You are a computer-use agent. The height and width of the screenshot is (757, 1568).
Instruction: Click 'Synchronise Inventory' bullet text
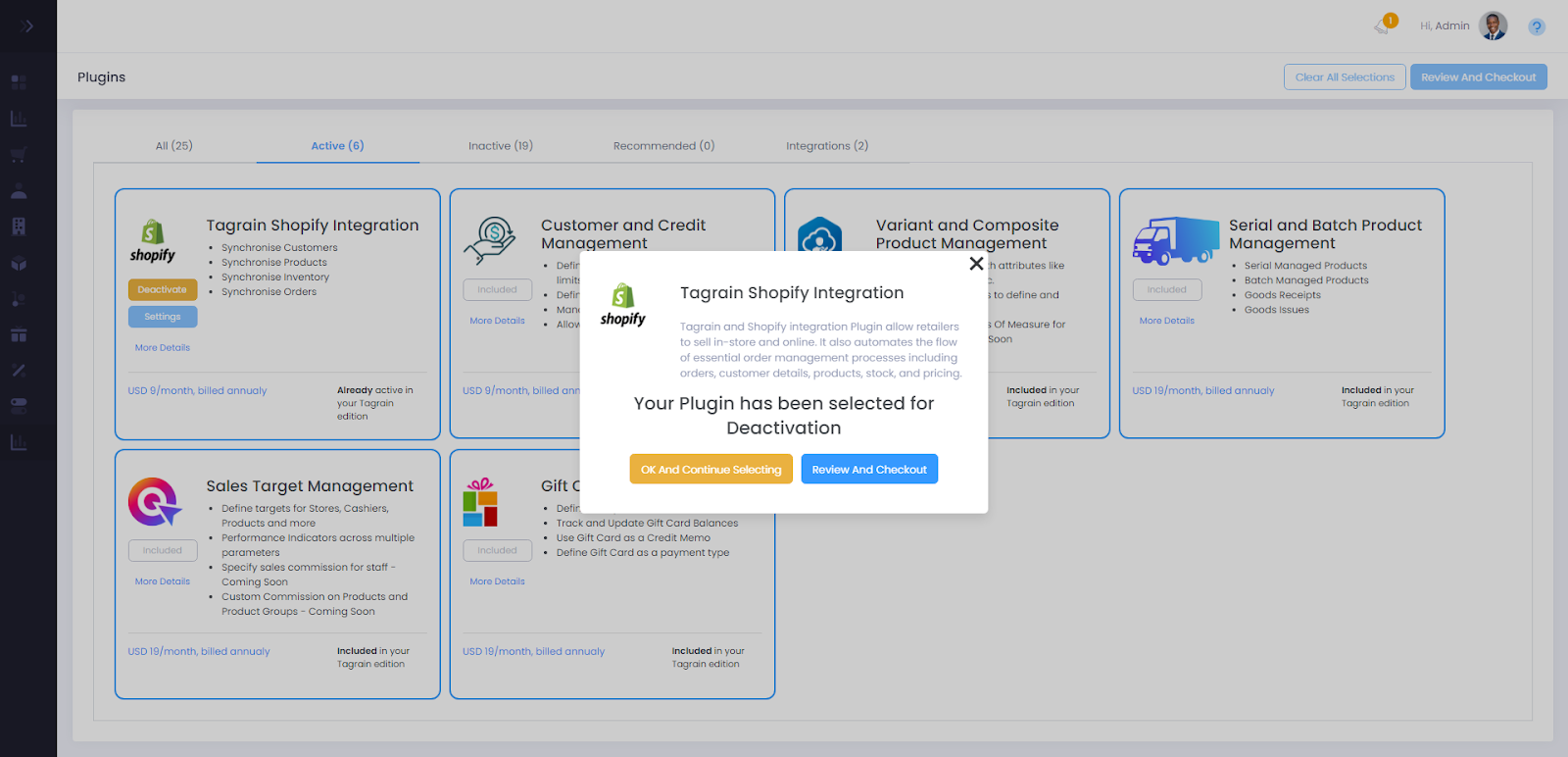[x=275, y=278]
